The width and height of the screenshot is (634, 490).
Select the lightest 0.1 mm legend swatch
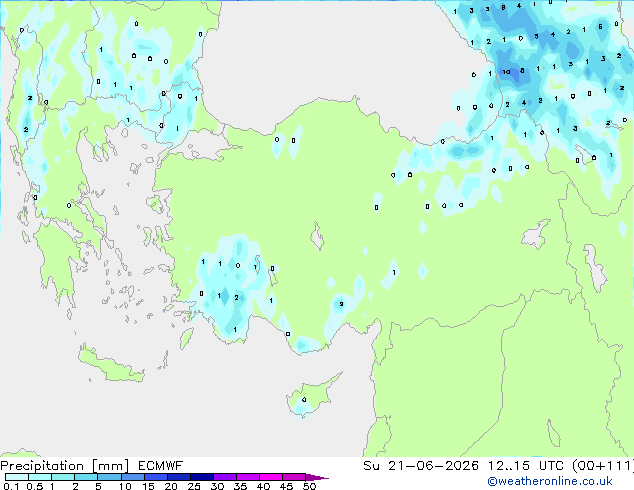pos(17,477)
